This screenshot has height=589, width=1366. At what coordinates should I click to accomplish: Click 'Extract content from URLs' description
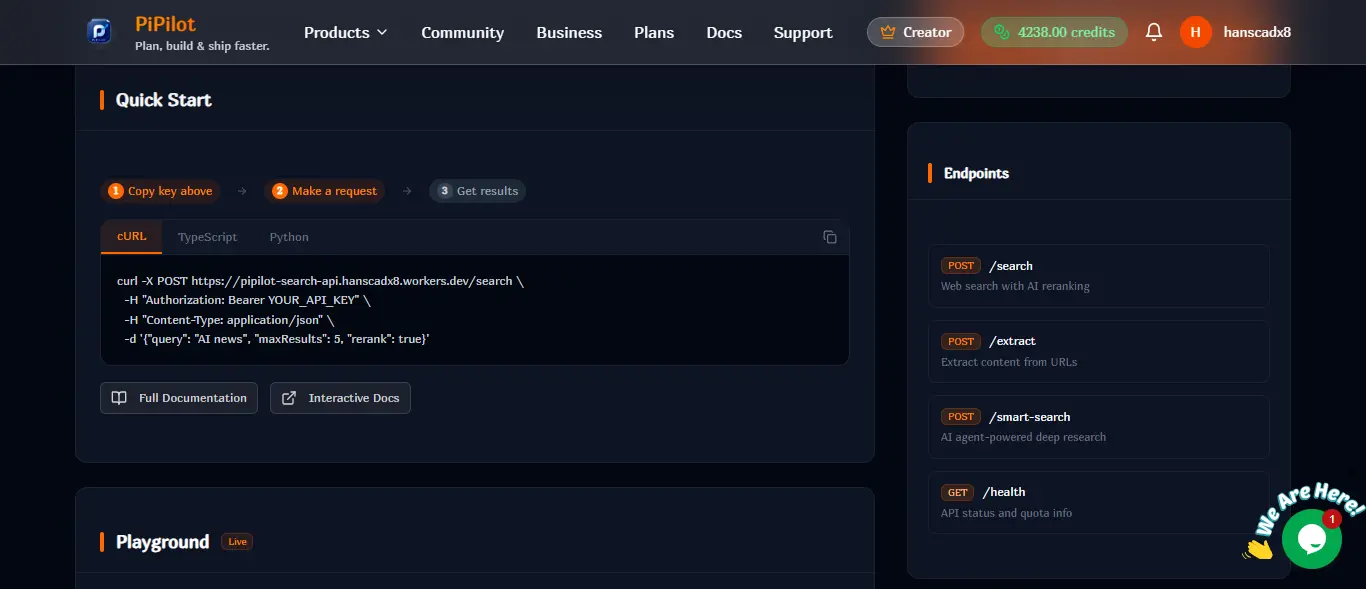[x=1009, y=362]
